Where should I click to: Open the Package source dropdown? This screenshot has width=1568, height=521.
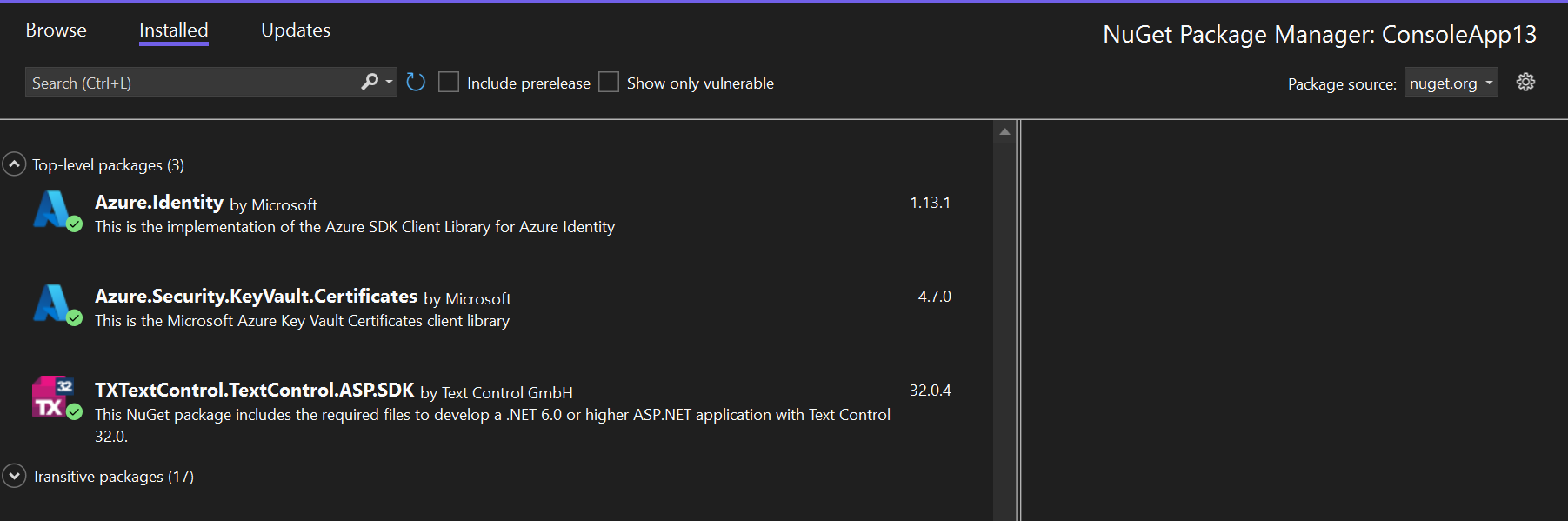[1451, 83]
